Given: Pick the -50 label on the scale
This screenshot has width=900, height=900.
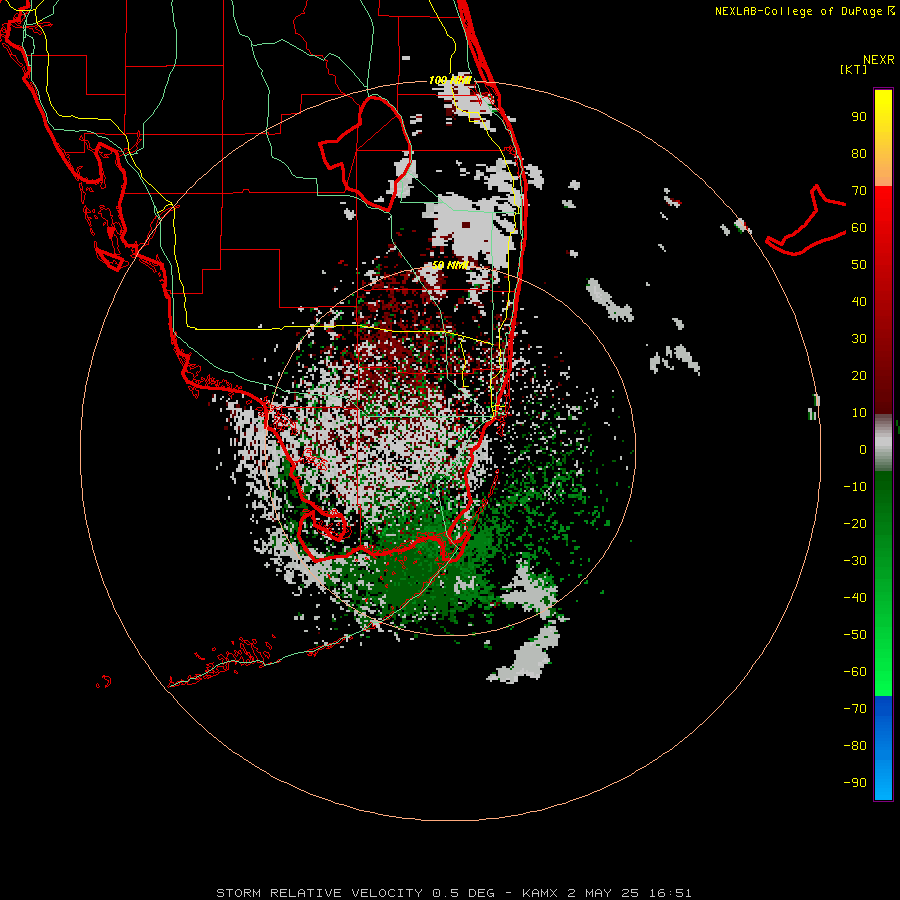Looking at the screenshot, I should 855,635.
